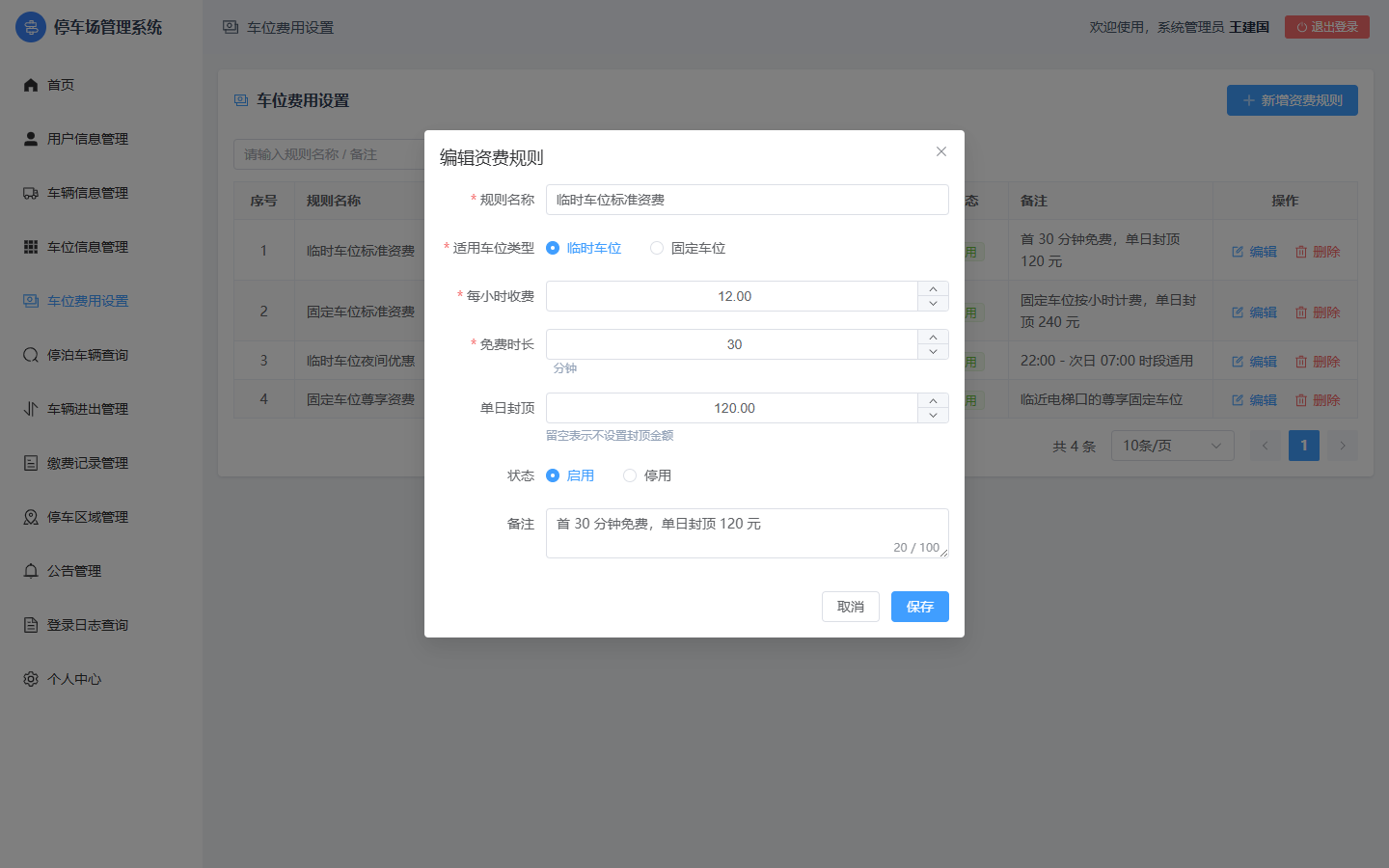The image size is (1389, 868).
Task: Click the bell icon for 公告管理
Action: pyautogui.click(x=31, y=571)
